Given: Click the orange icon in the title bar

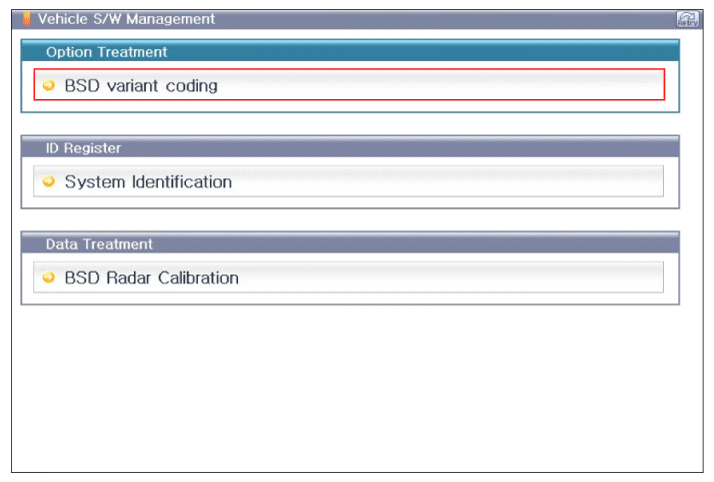Looking at the screenshot, I should [27, 19].
